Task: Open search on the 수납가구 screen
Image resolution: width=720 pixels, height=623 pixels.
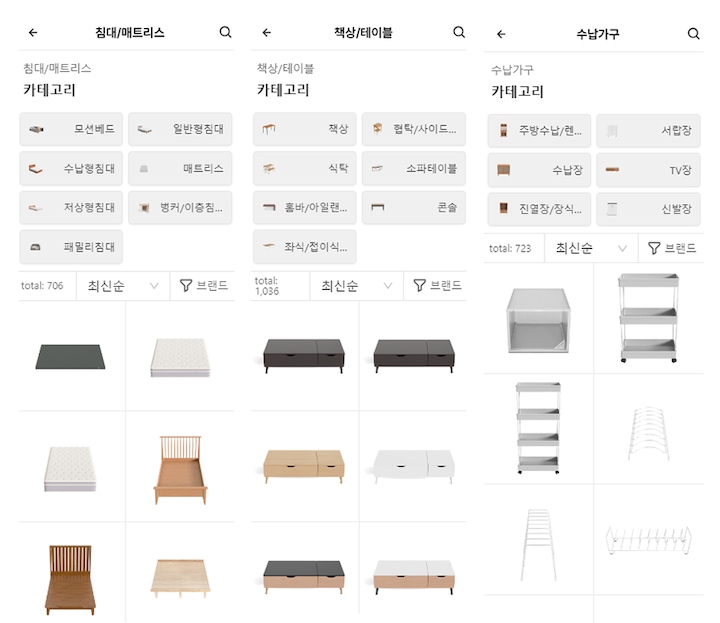Action: click(x=694, y=34)
